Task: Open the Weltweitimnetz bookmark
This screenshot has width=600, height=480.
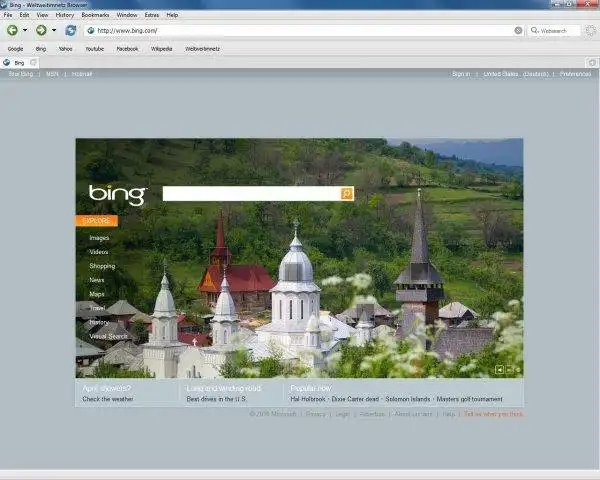Action: (202, 49)
